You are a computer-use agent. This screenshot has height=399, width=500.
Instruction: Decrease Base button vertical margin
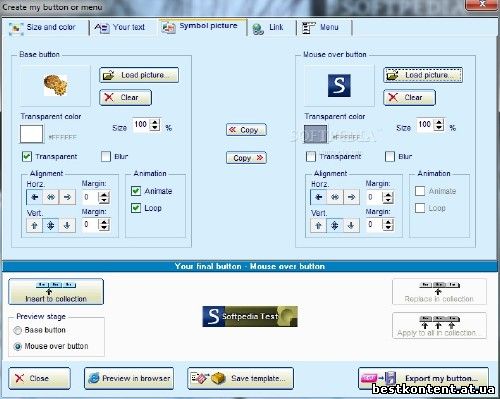pos(104,227)
